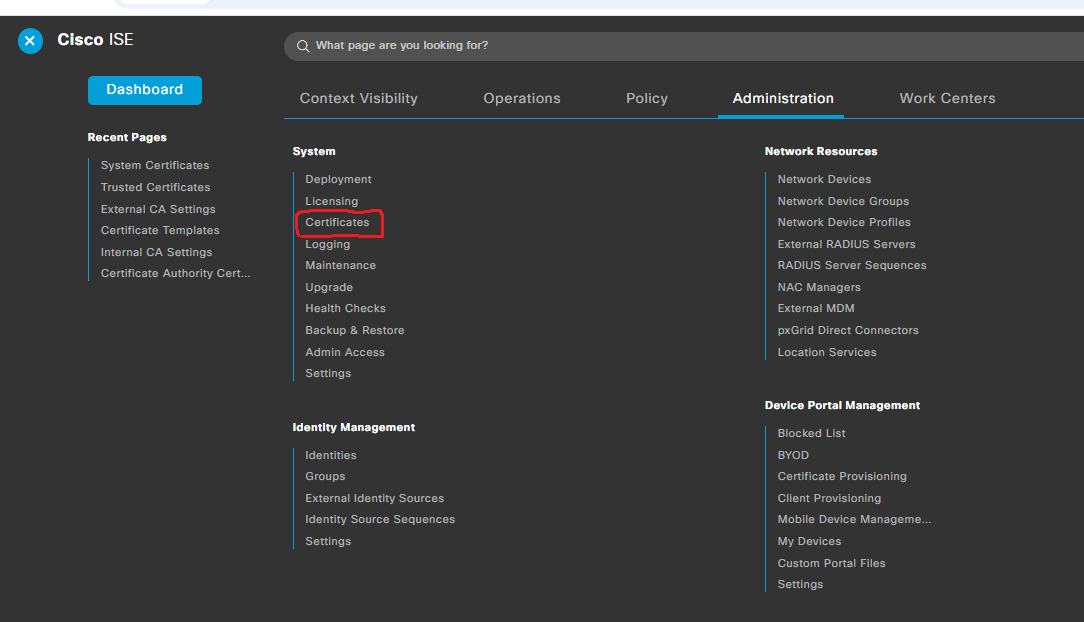Open Client Provisioning page
1084x622 pixels.
(830, 498)
